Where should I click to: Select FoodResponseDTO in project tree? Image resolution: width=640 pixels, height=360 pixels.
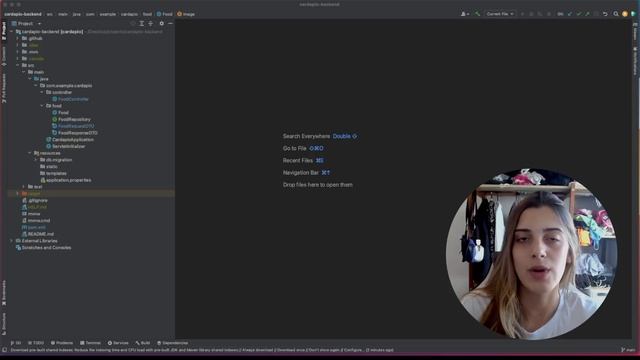pyautogui.click(x=75, y=133)
